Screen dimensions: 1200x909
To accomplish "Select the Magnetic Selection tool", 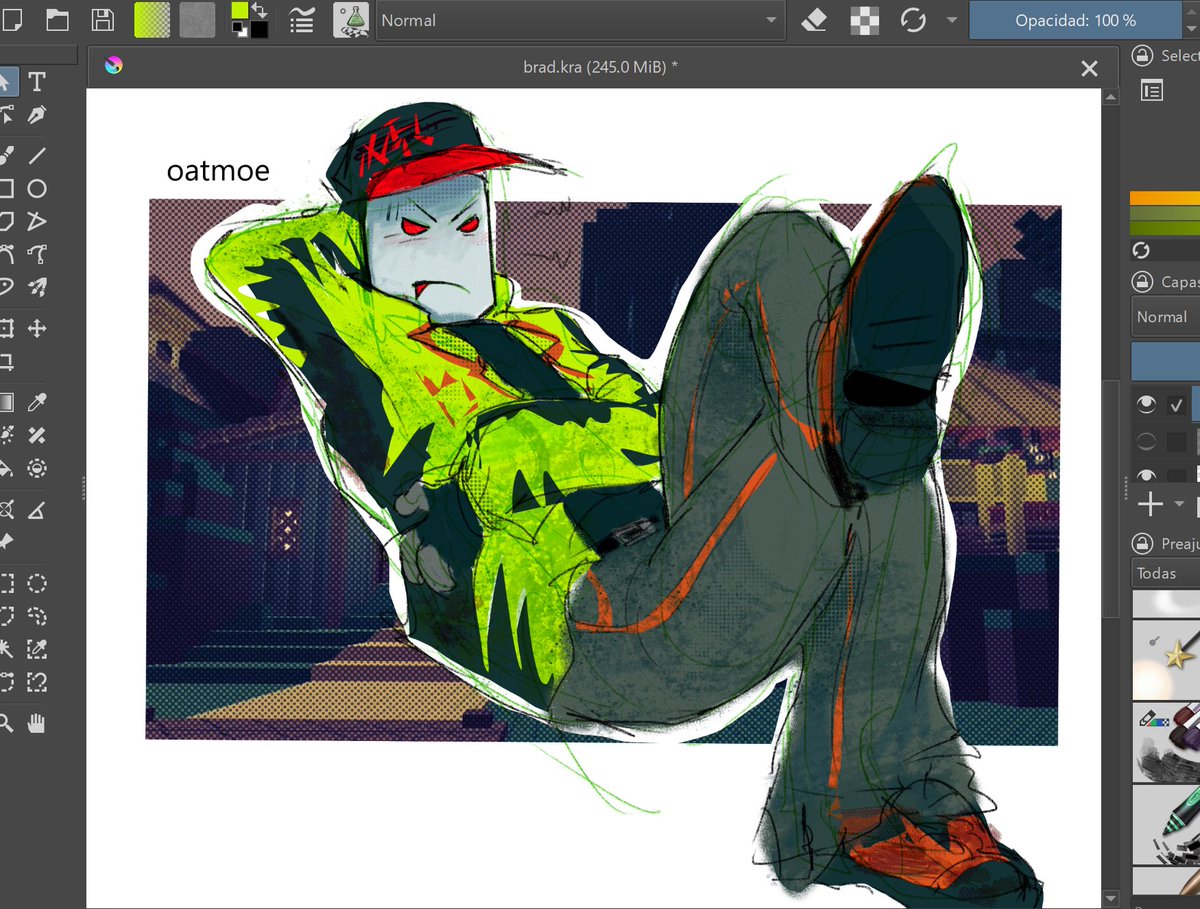I will point(37,682).
